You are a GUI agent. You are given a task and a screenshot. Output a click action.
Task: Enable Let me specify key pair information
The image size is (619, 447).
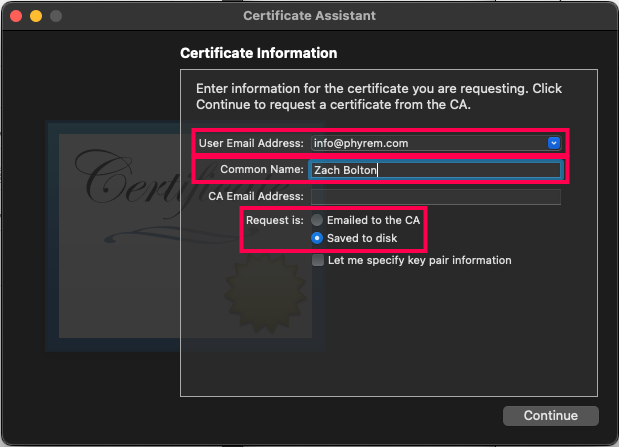click(318, 260)
